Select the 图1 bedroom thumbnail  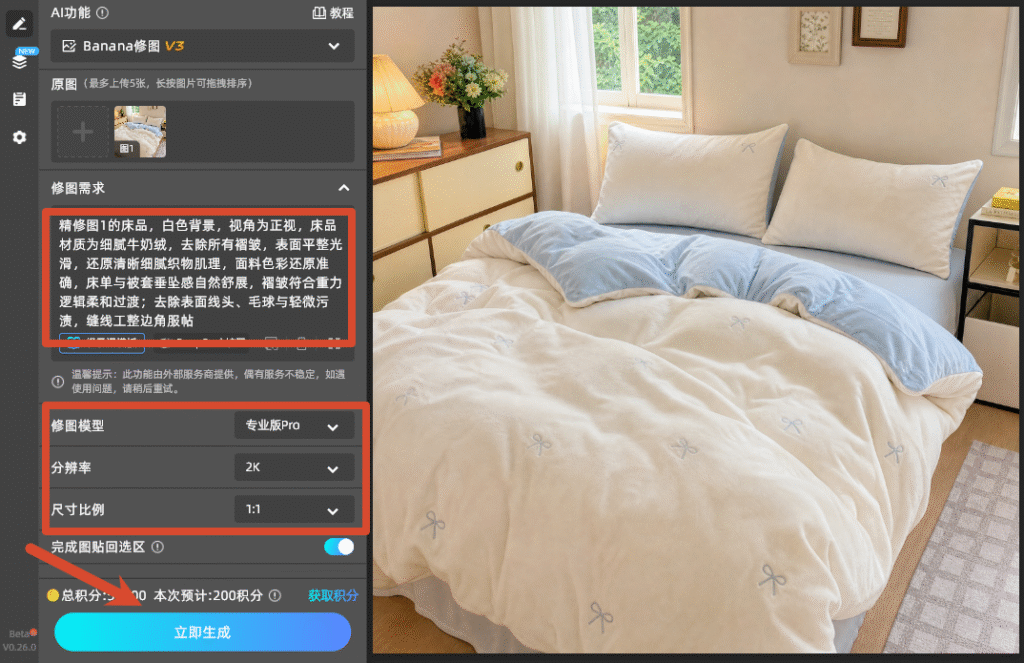click(x=140, y=132)
